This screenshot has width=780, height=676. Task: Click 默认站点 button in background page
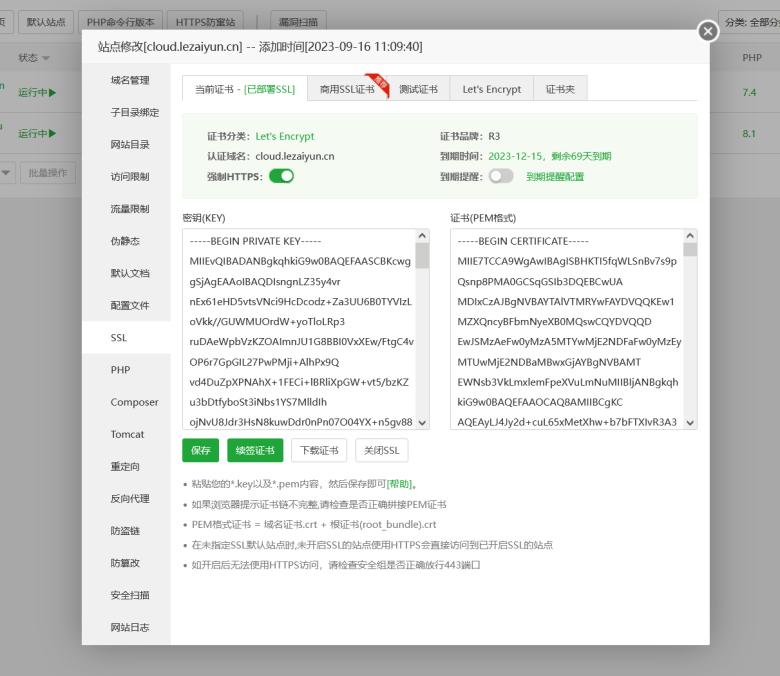click(x=46, y=22)
